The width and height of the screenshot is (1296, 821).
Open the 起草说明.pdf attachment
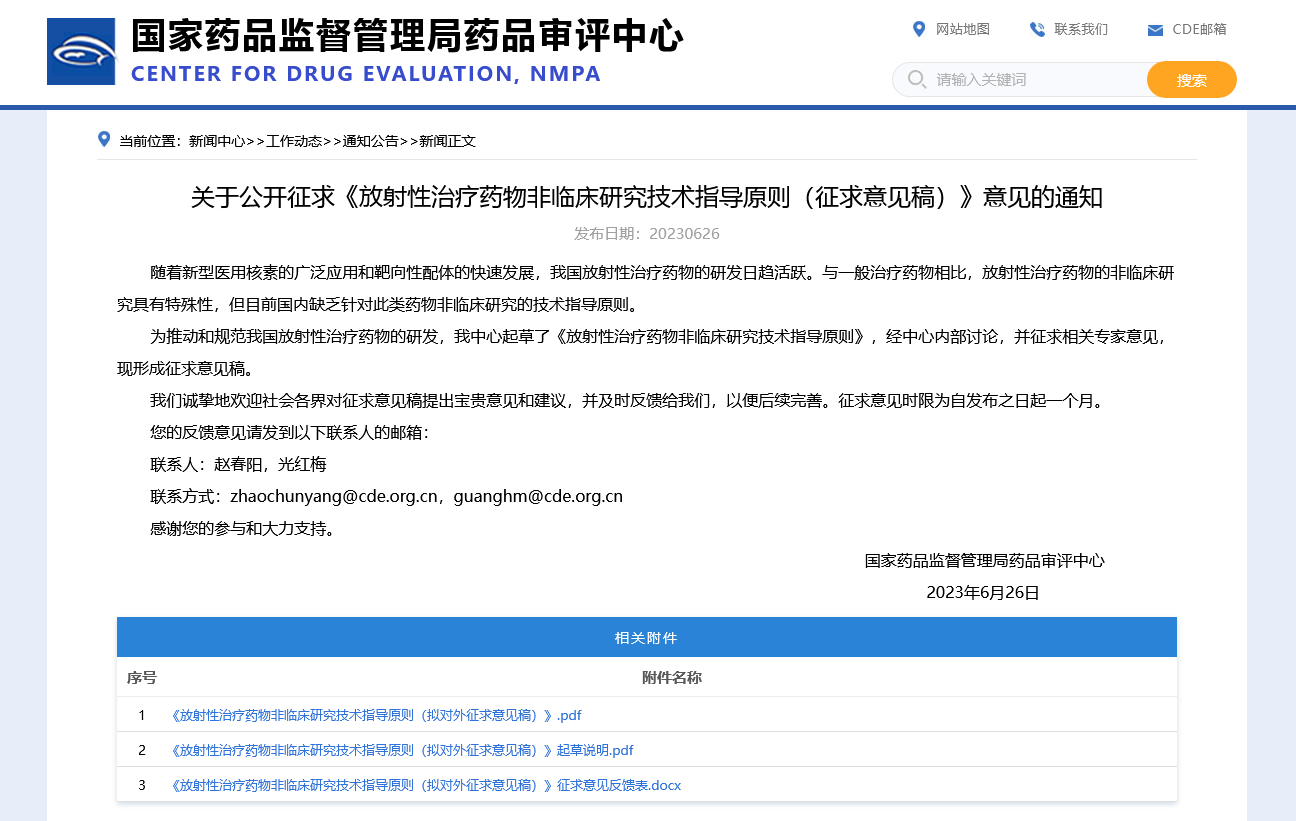(x=402, y=750)
